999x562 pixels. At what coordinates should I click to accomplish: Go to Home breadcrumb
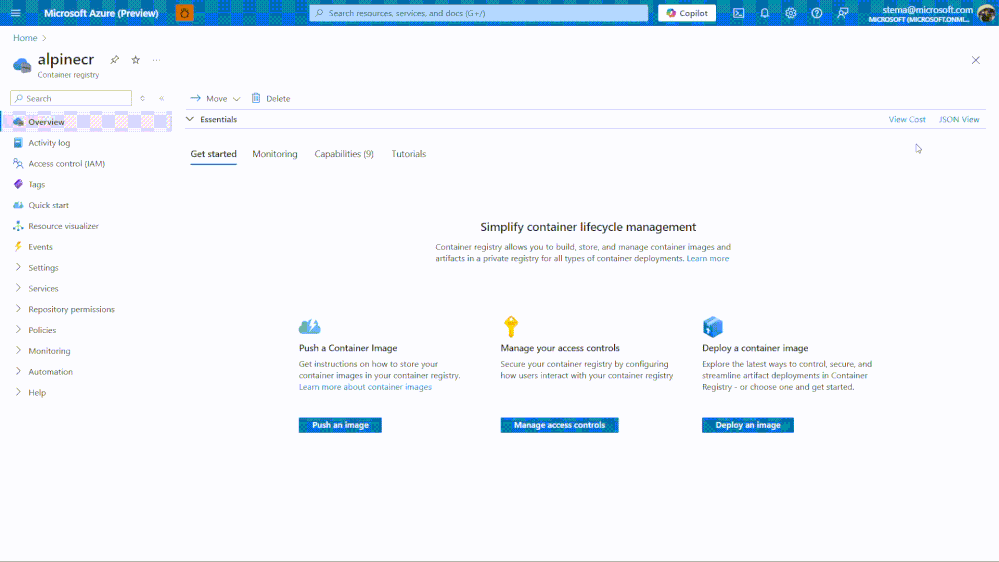tap(25, 38)
